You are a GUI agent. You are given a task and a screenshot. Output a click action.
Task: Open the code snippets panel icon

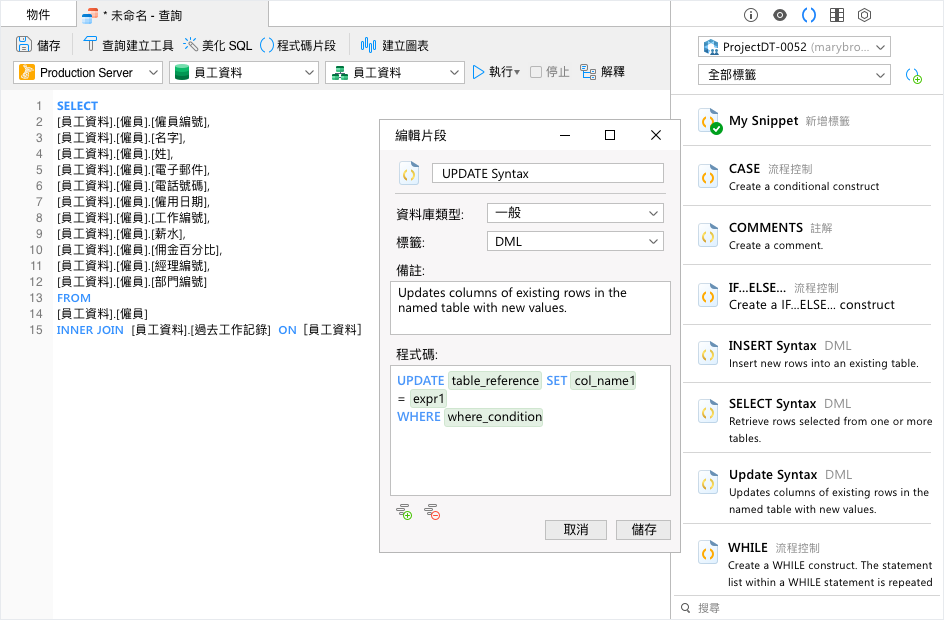point(809,15)
